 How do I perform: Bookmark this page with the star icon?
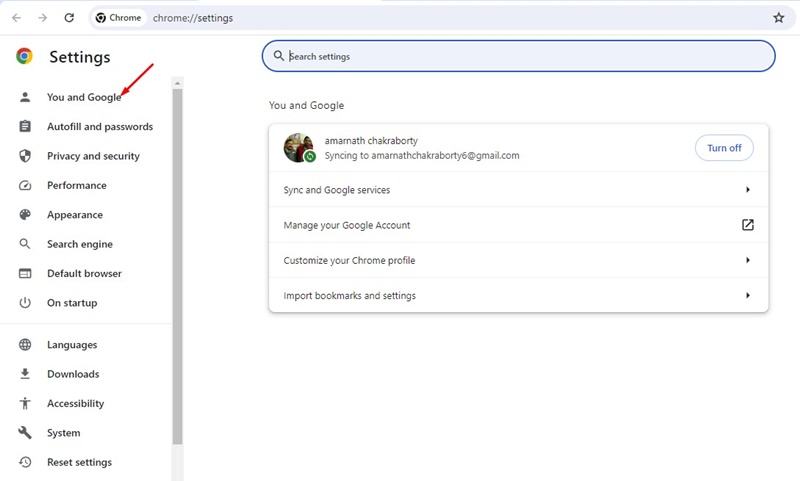[x=779, y=18]
